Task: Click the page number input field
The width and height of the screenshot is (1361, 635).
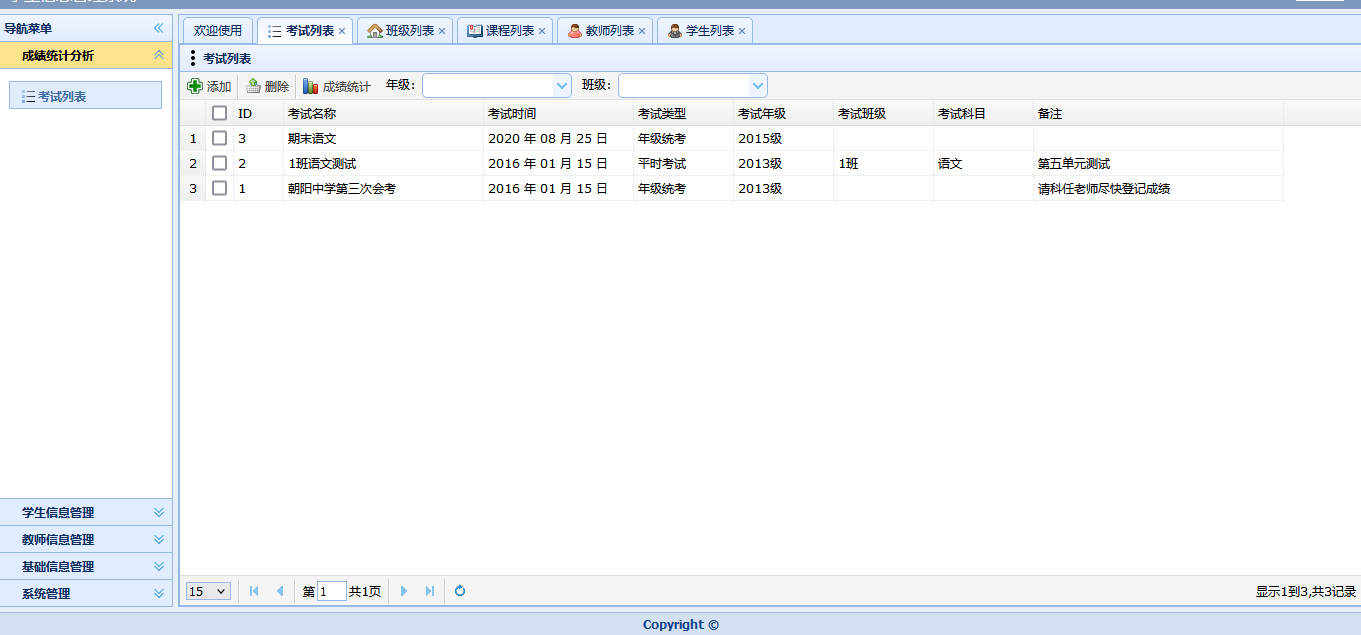Action: tap(332, 591)
